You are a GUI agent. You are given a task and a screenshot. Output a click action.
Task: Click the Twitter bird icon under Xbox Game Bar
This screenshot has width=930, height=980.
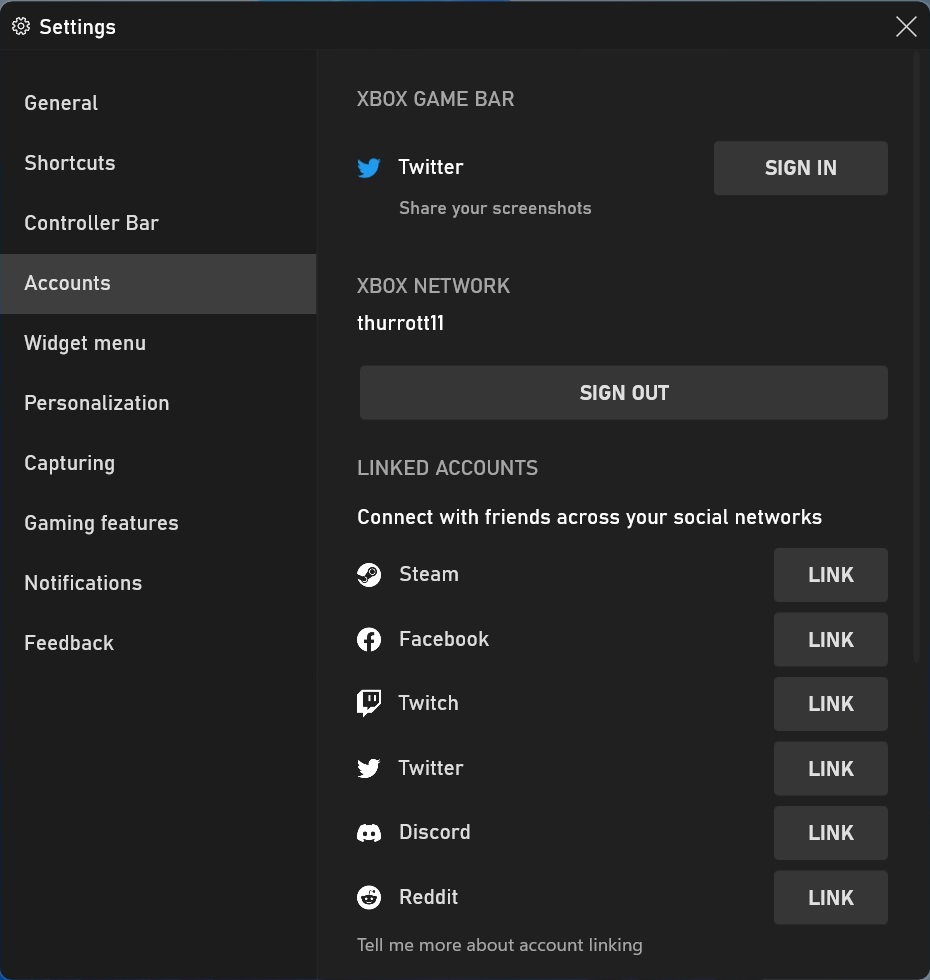click(x=369, y=168)
